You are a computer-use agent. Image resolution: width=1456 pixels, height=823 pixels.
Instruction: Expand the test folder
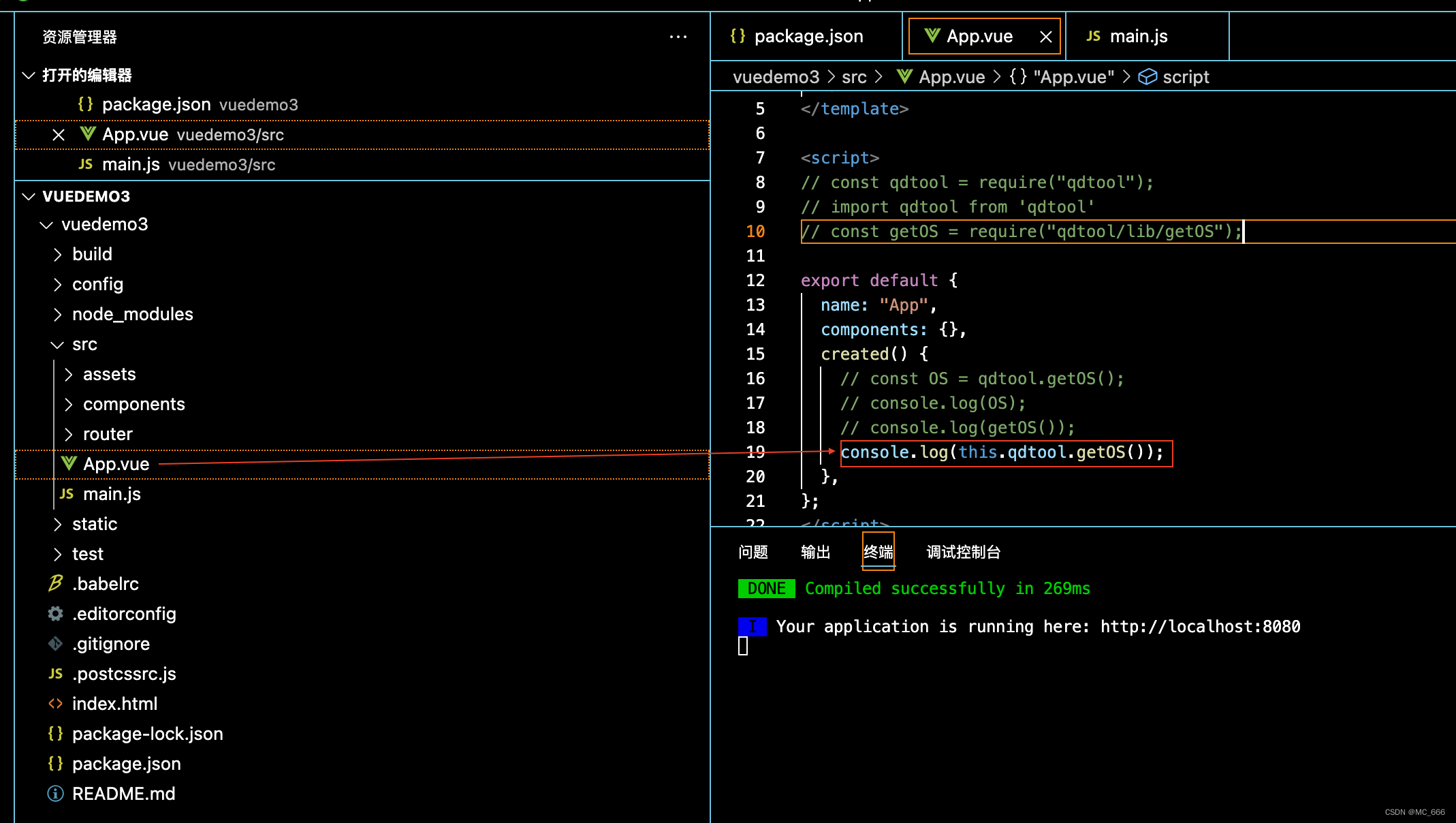coord(57,555)
